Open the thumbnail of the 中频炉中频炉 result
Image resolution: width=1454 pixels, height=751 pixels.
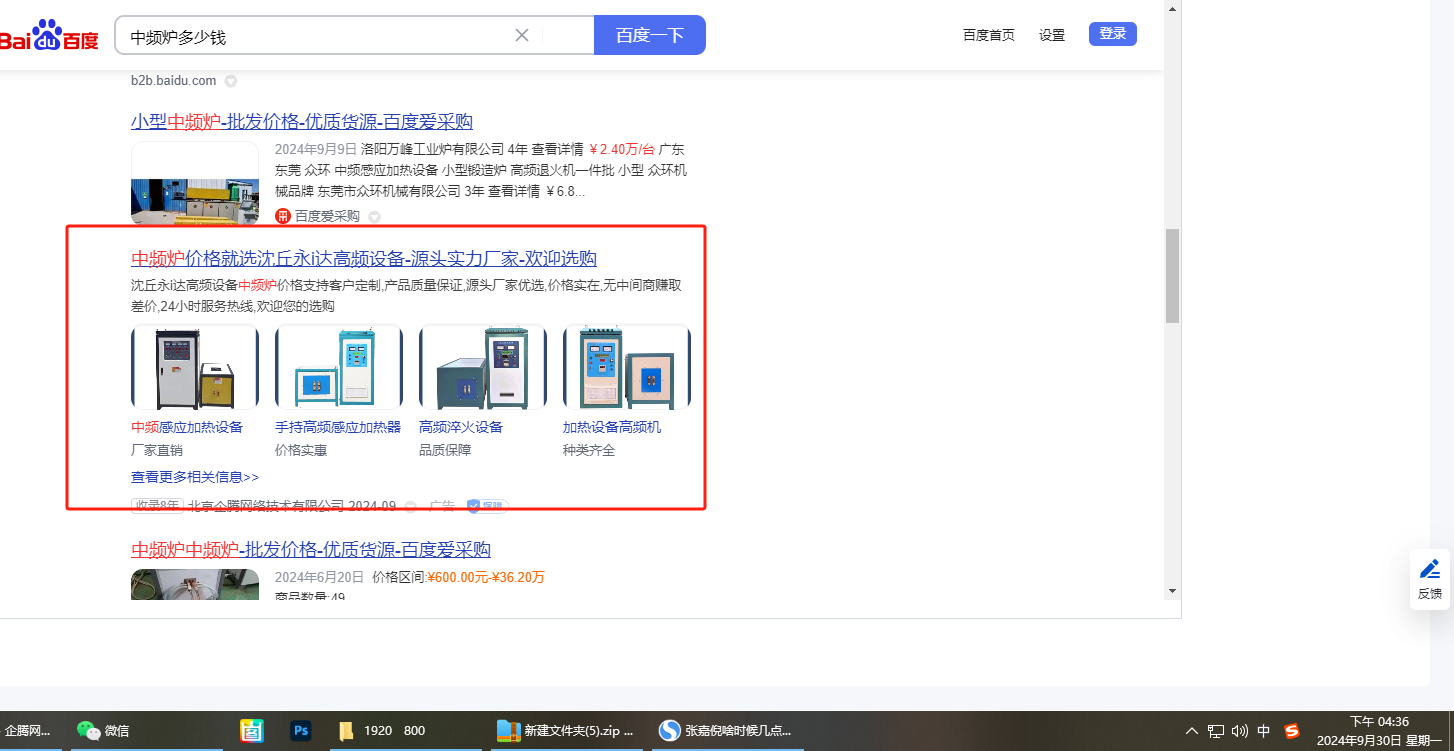(195, 584)
